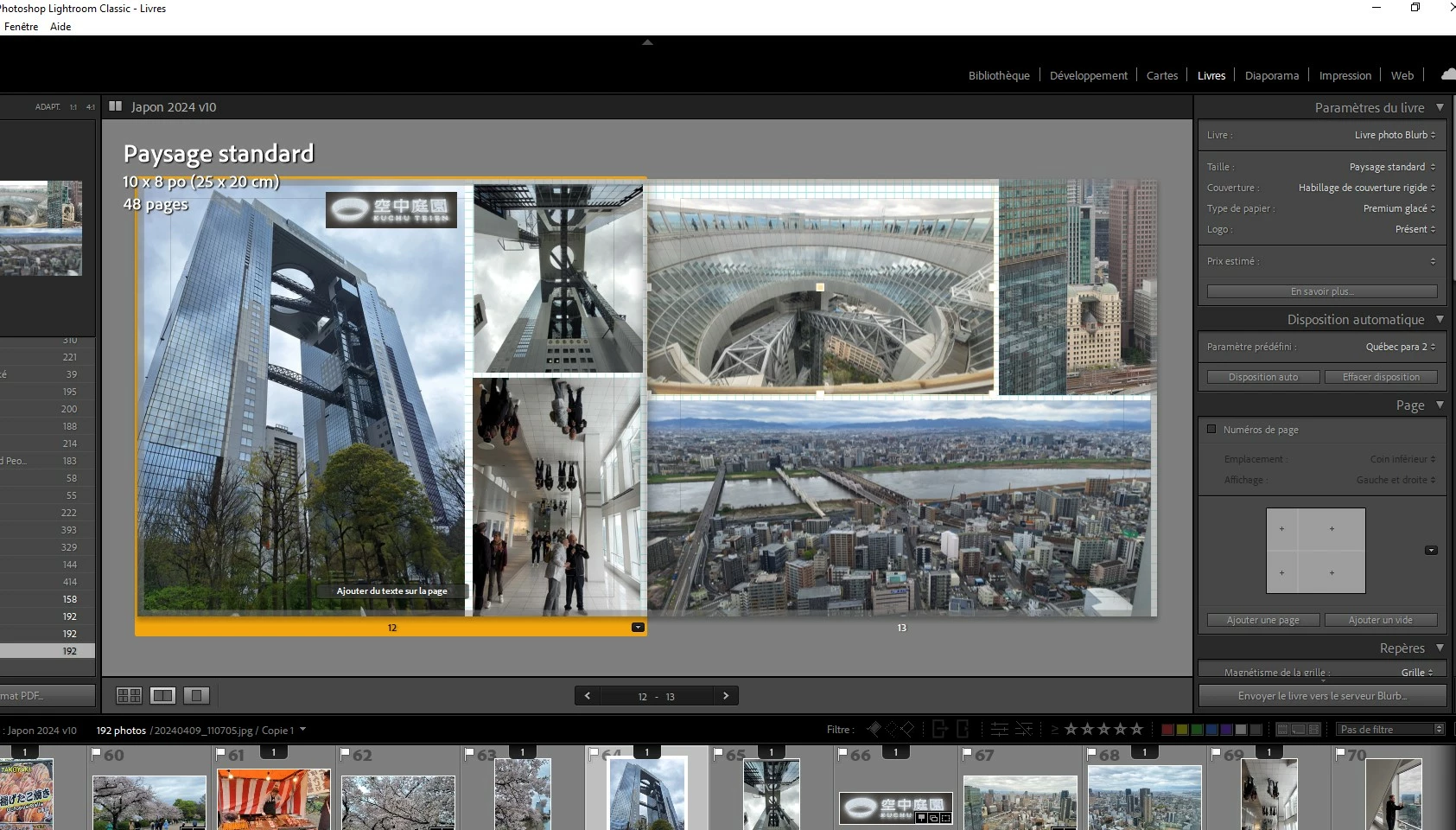Open Logo Présent dropdown
1456x830 pixels.
pyautogui.click(x=1415, y=229)
